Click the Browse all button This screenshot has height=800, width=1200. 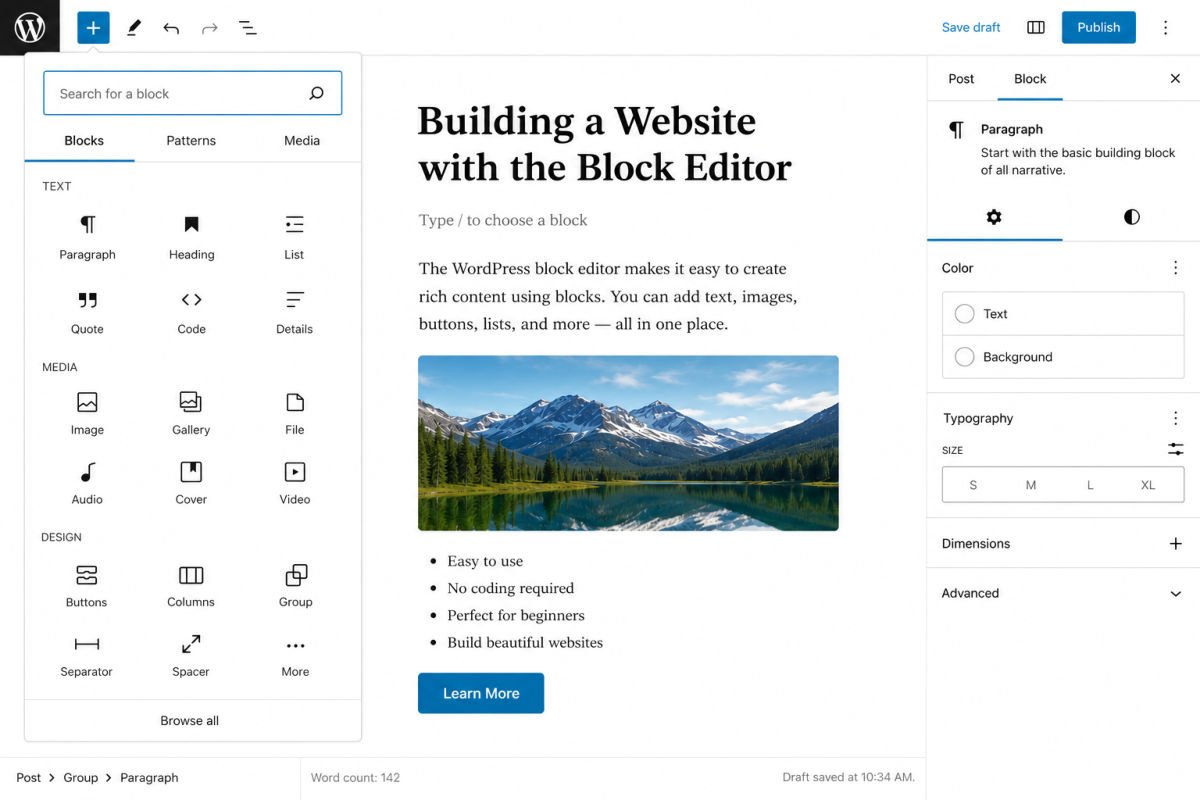click(190, 721)
